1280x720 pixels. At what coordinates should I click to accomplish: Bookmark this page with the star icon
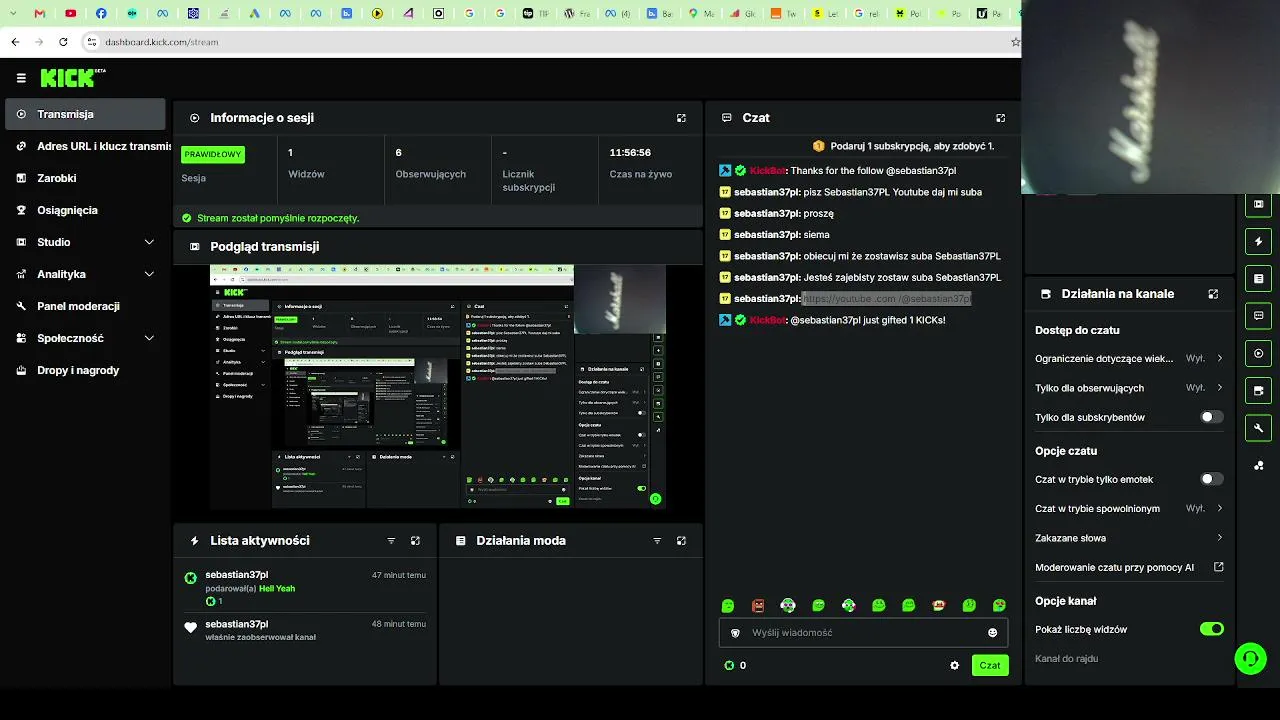pyautogui.click(x=1015, y=42)
